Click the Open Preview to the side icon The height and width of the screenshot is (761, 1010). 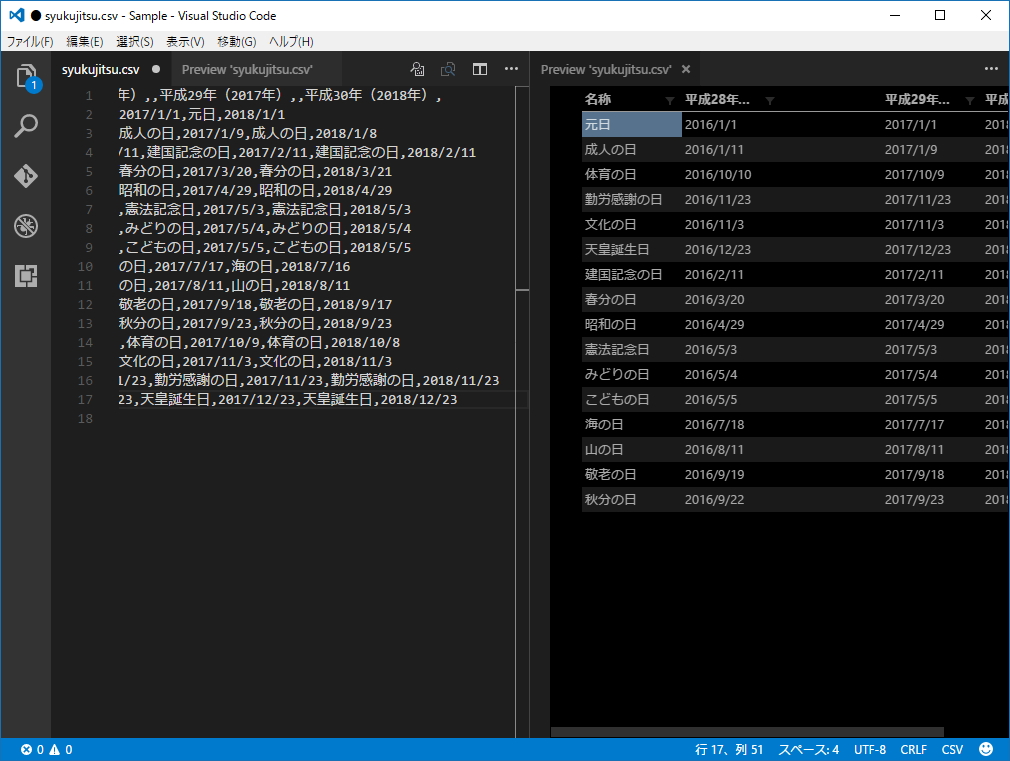coord(448,69)
